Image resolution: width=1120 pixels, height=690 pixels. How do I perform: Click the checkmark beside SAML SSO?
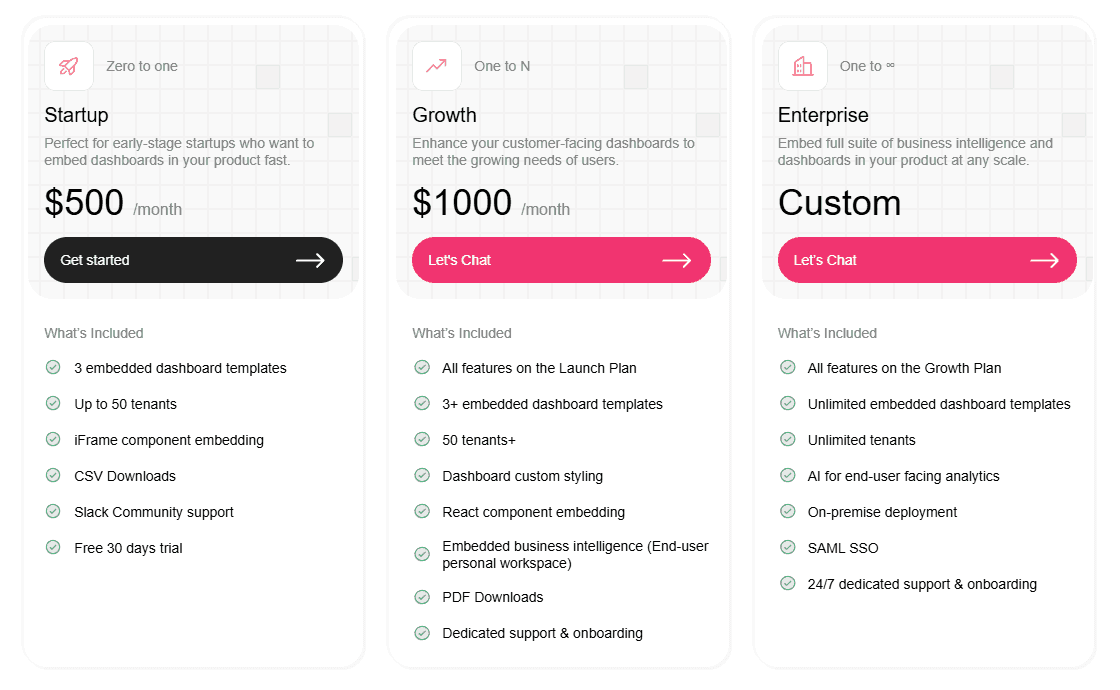click(x=787, y=547)
